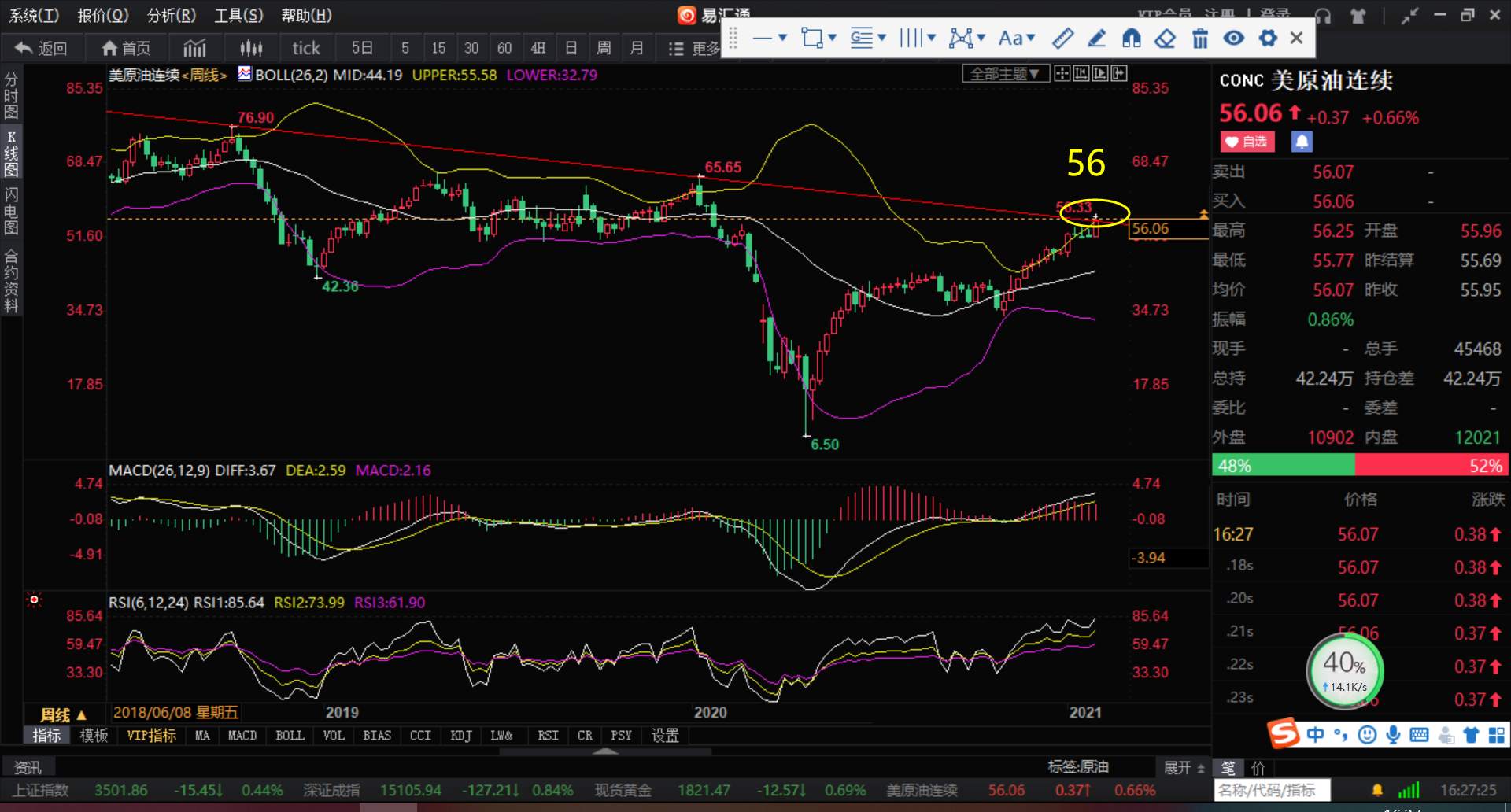Apply the VOL indicator
Screen dimensions: 1511x812
click(334, 736)
